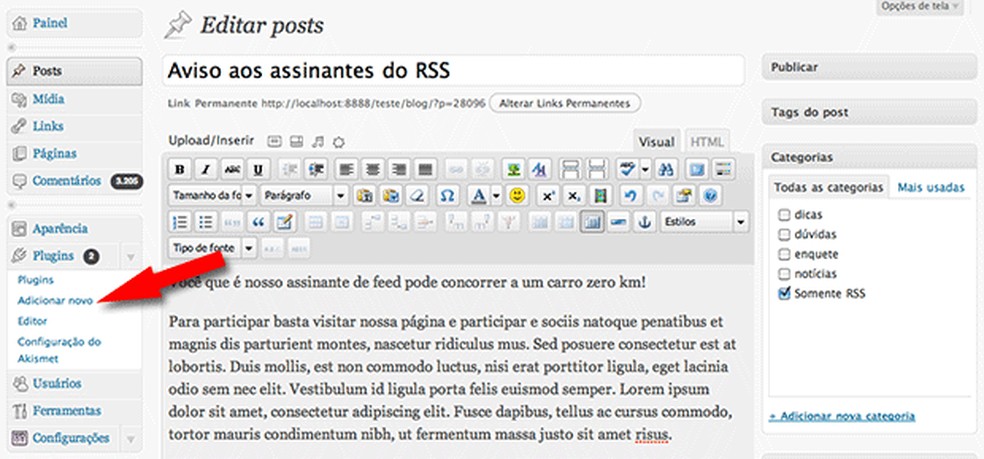Format selection as blockquote
Image resolution: width=984 pixels, height=459 pixels.
(258, 222)
